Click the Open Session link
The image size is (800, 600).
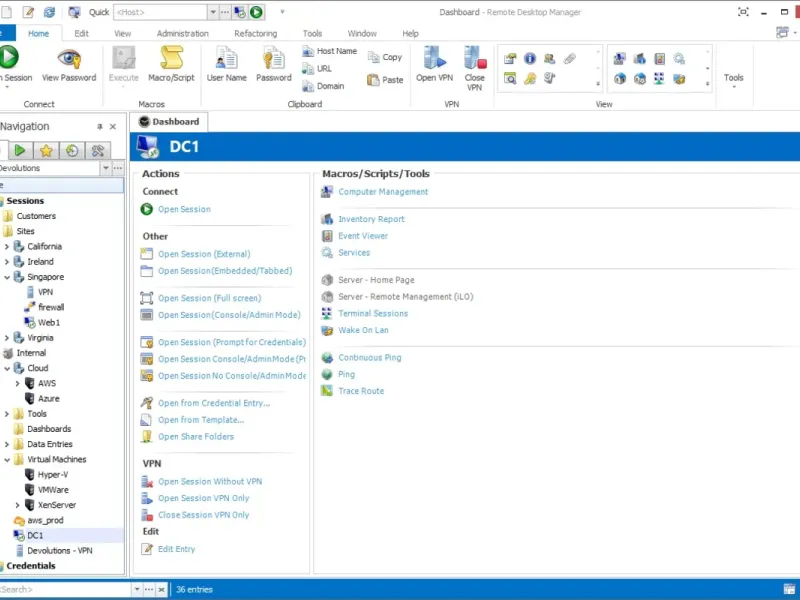pyautogui.click(x=184, y=209)
